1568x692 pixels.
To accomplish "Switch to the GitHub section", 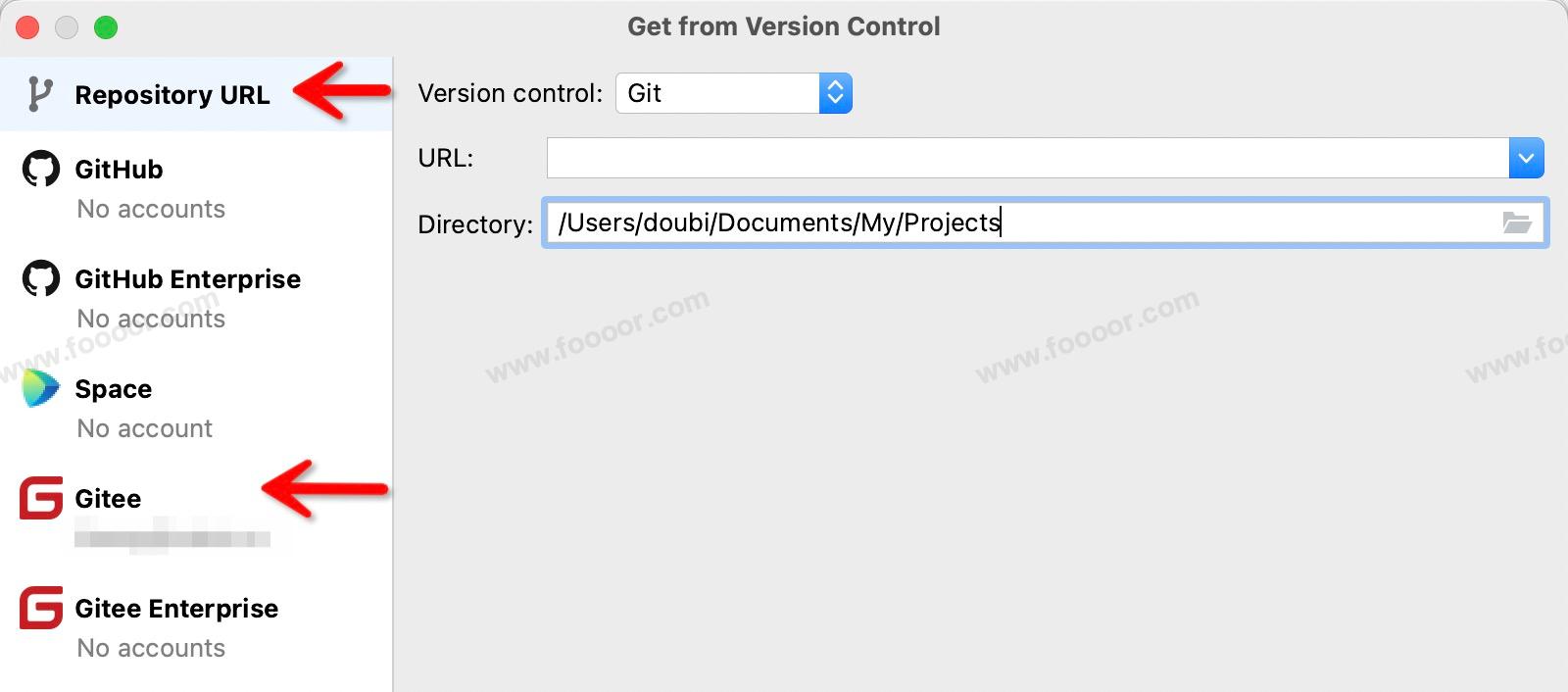I will coord(119,170).
